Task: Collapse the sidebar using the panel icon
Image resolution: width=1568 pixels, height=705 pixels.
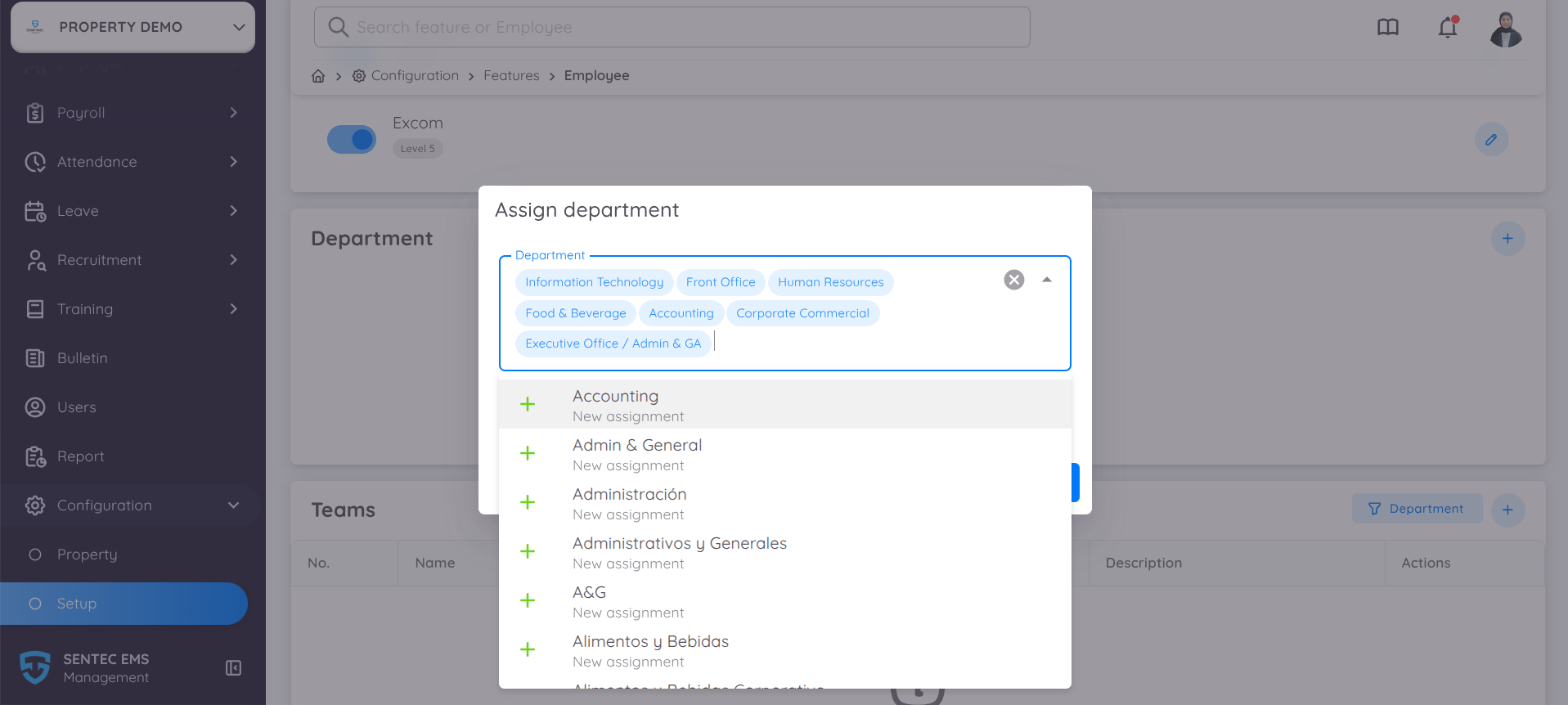Action: [x=232, y=667]
